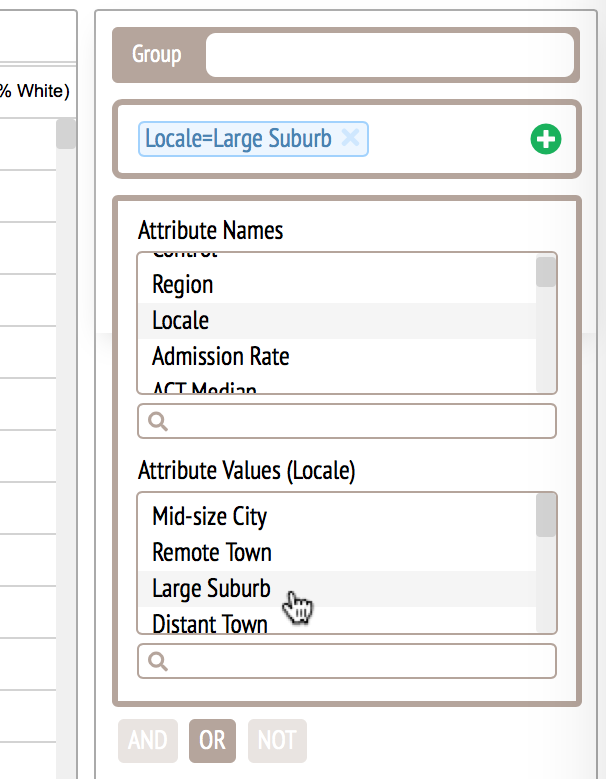
Task: Select Mid-size City value
Action: 210,517
